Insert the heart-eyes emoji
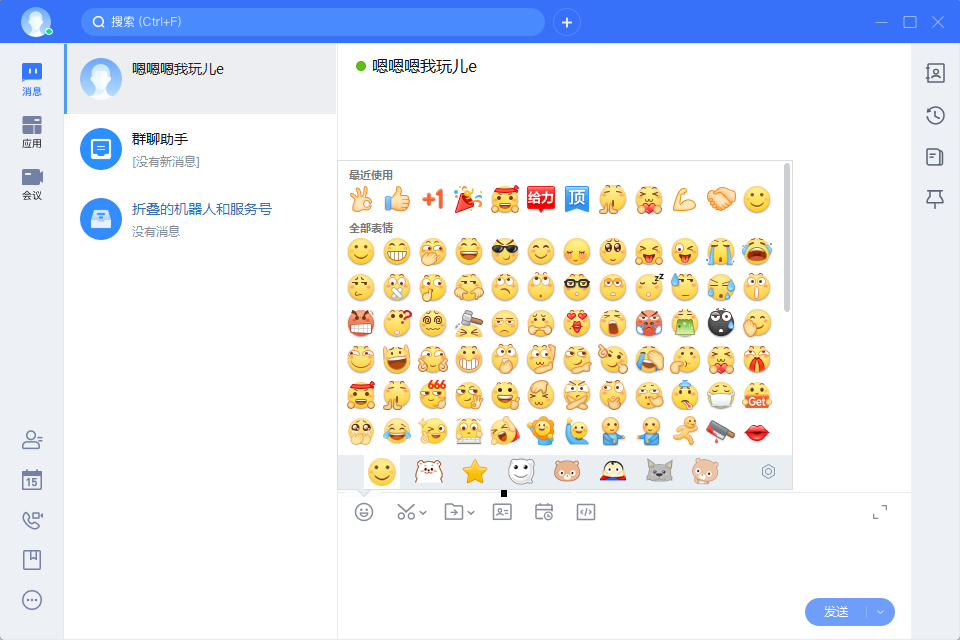 tap(577, 323)
